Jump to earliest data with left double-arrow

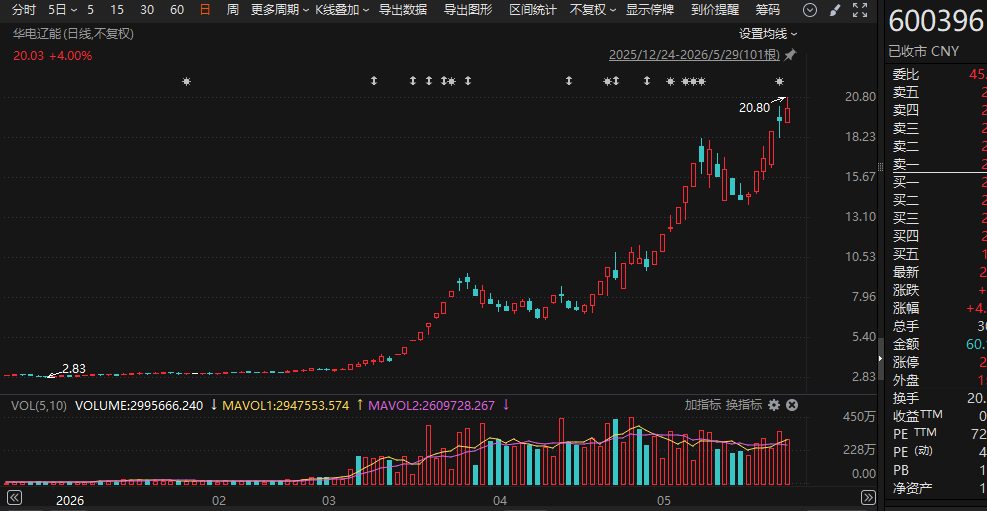pyautogui.click(x=12, y=497)
